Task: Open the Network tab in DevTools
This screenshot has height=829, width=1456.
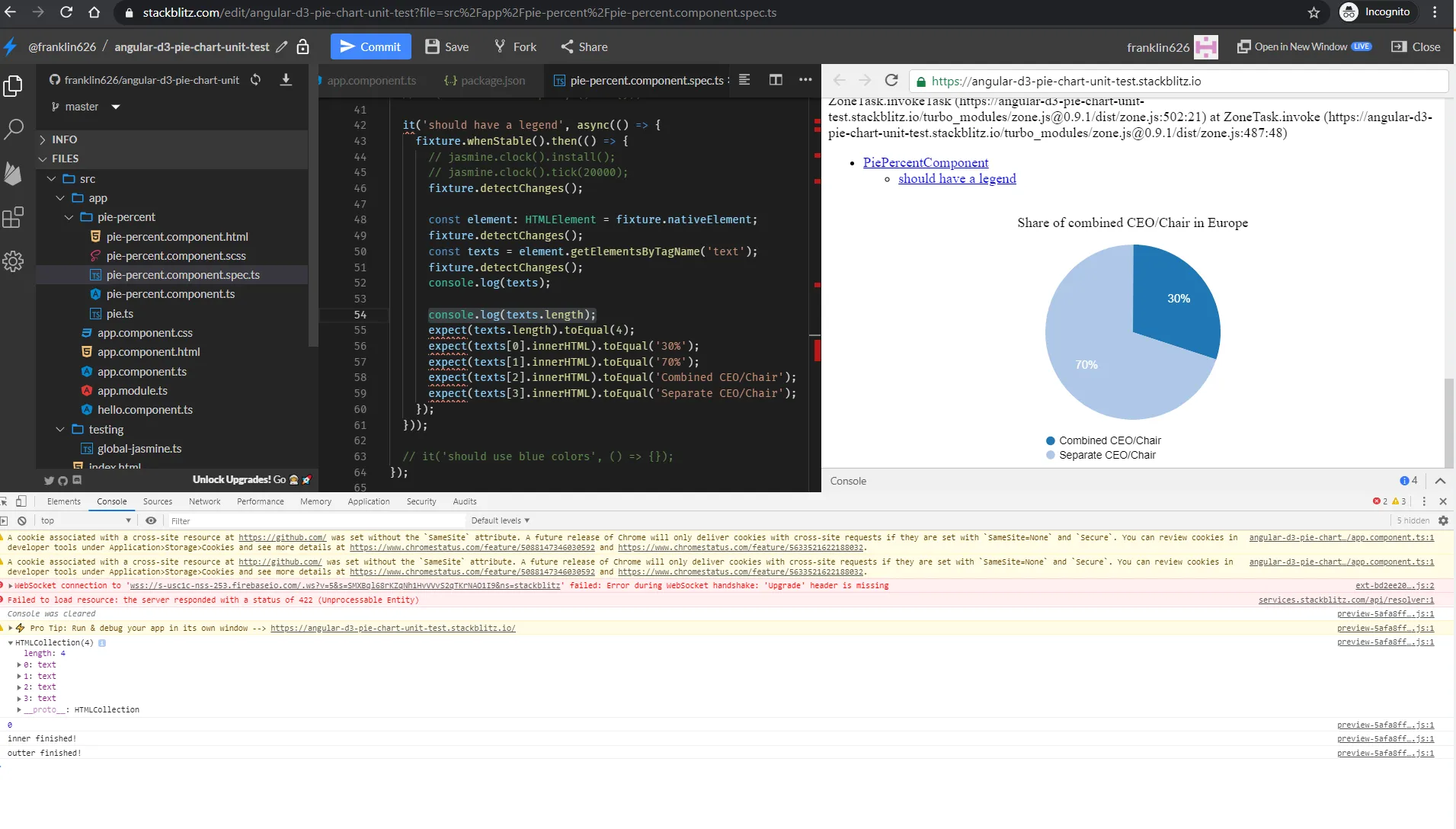Action: (205, 502)
